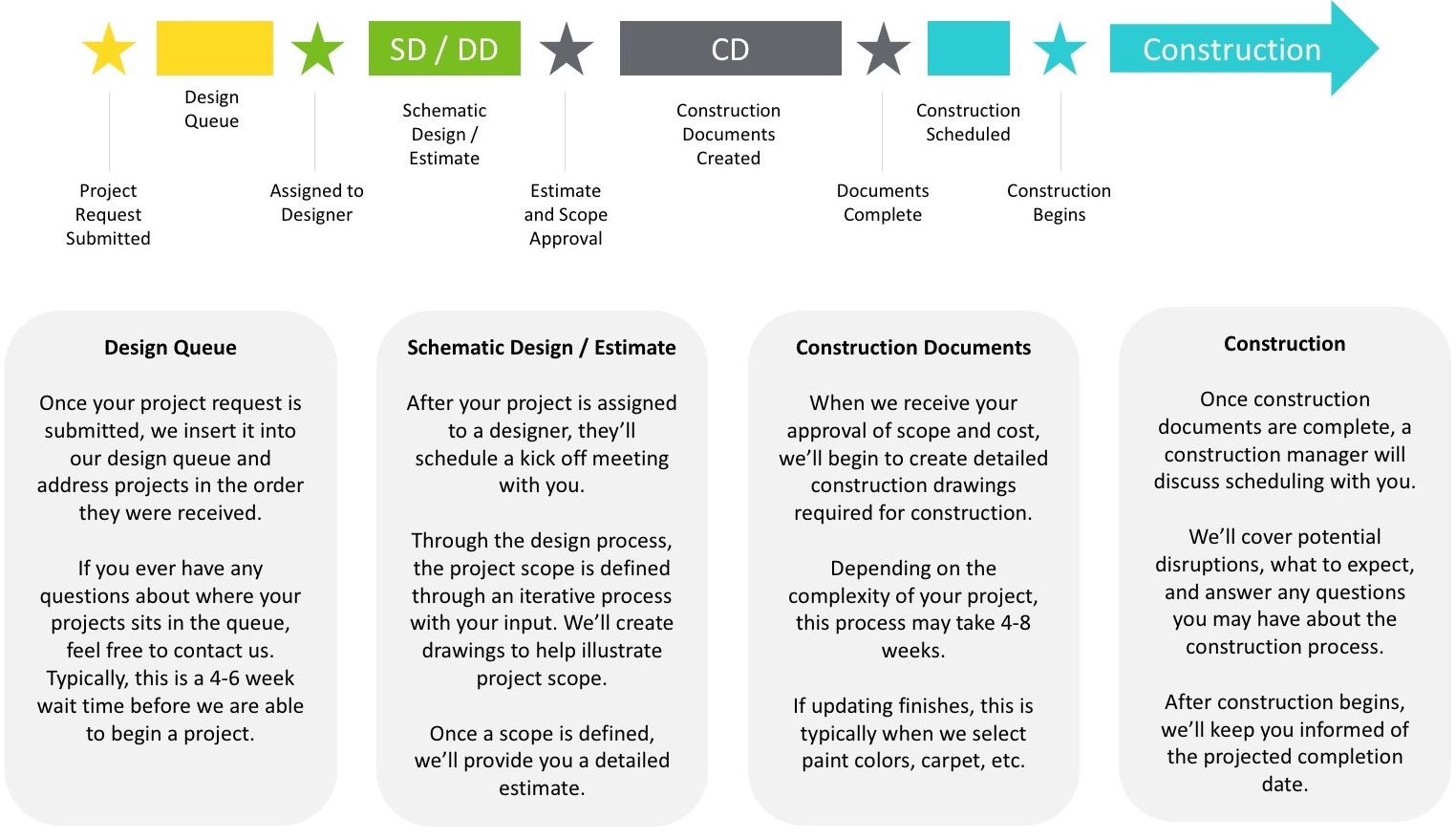Select the teal Construction Begins star

[x=1060, y=51]
